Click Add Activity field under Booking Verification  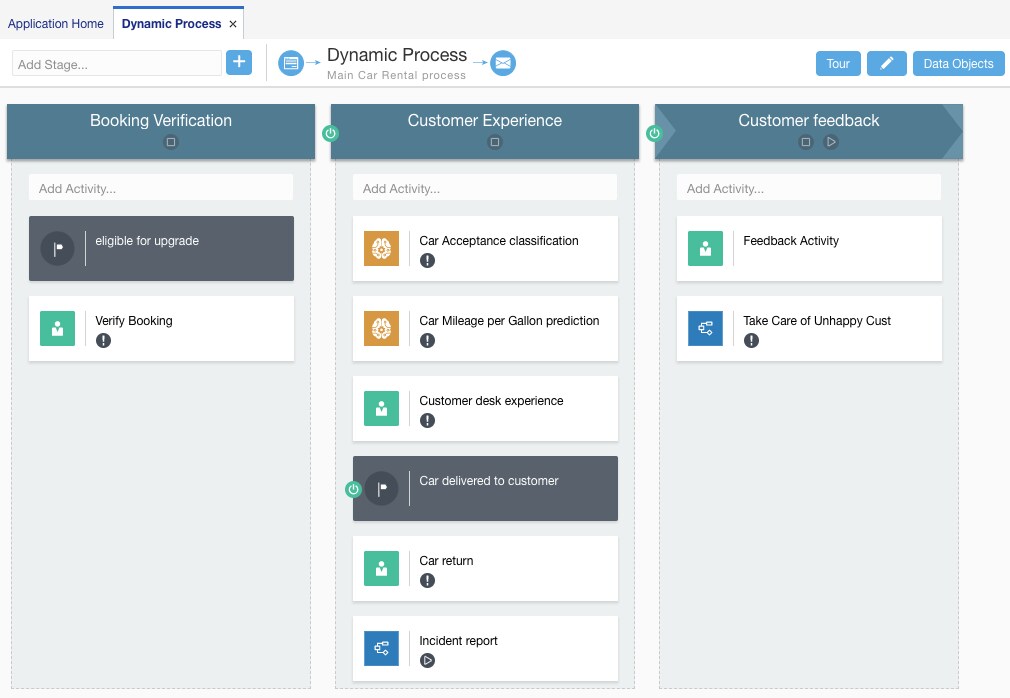[161, 188]
